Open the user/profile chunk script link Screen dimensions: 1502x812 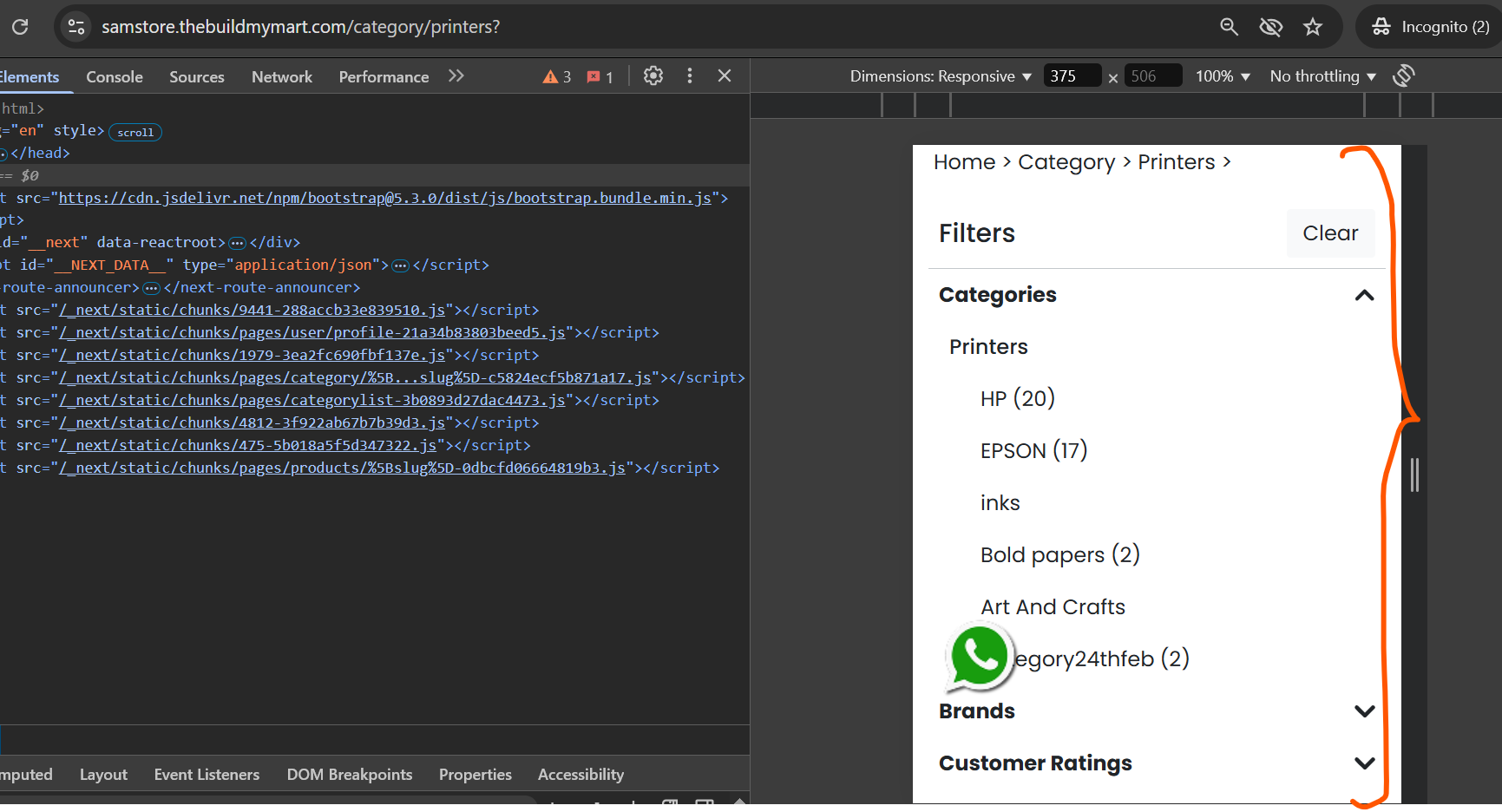click(312, 332)
